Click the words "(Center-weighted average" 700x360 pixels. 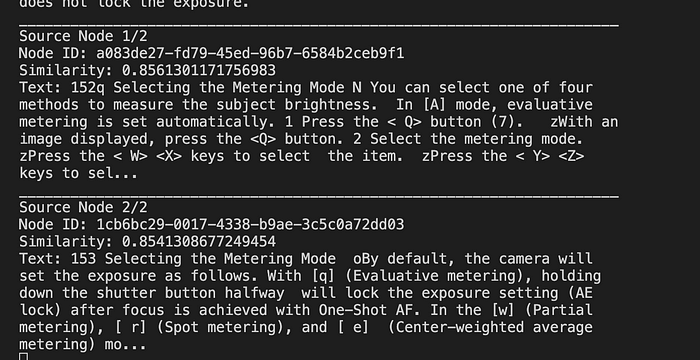[490, 327]
